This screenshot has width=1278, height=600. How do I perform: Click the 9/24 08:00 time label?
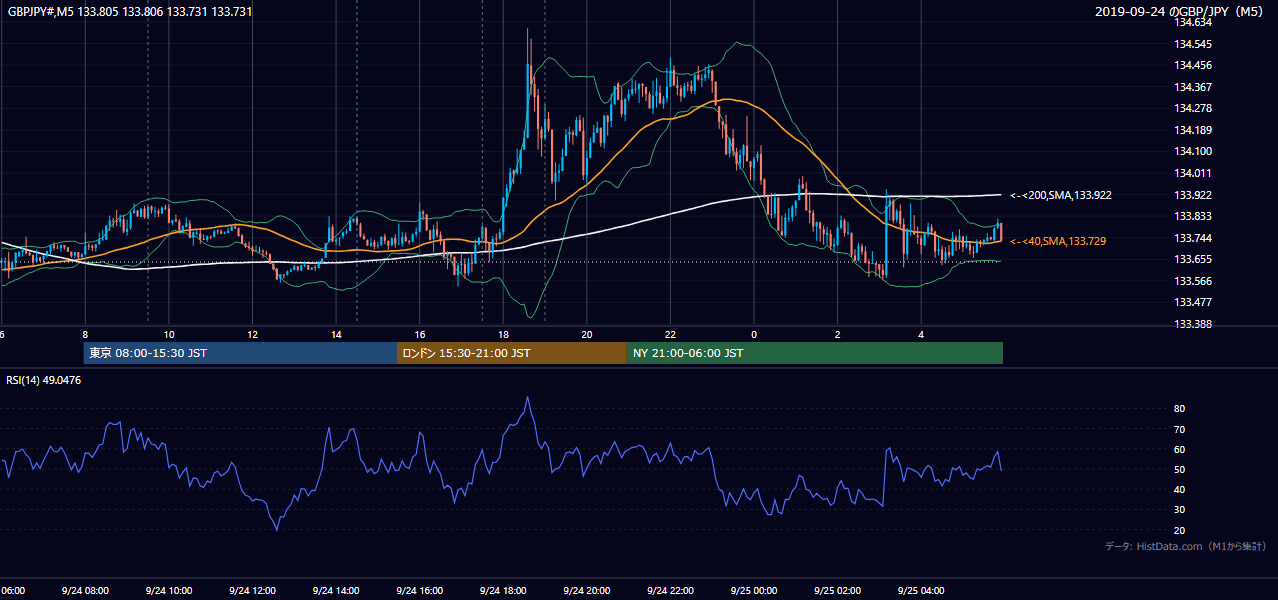coord(85,591)
